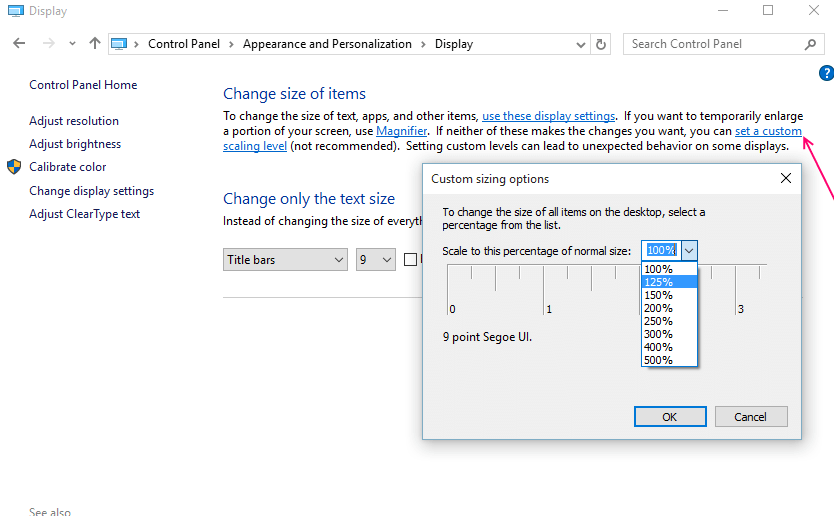Viewport: 834px width, 516px height.
Task: Open Help via blue question mark
Action: (827, 73)
